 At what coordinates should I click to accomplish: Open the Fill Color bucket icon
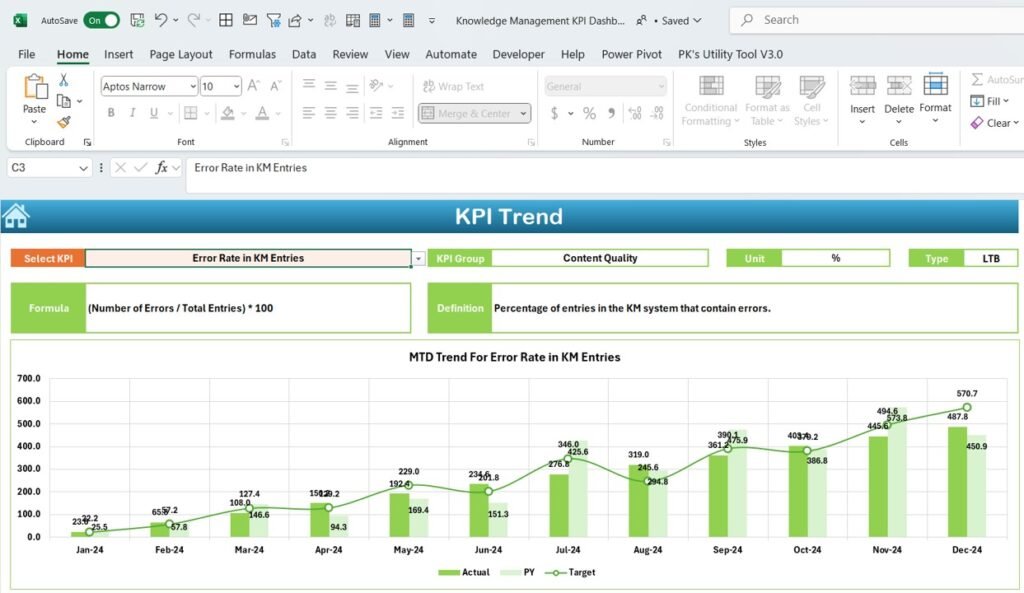point(226,112)
